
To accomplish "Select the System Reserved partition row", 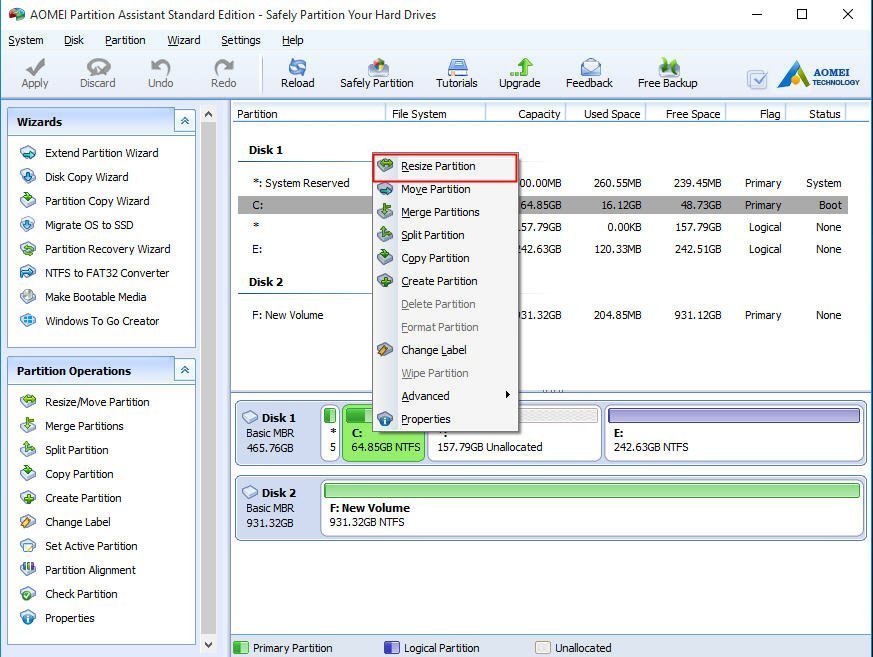I will pos(542,183).
